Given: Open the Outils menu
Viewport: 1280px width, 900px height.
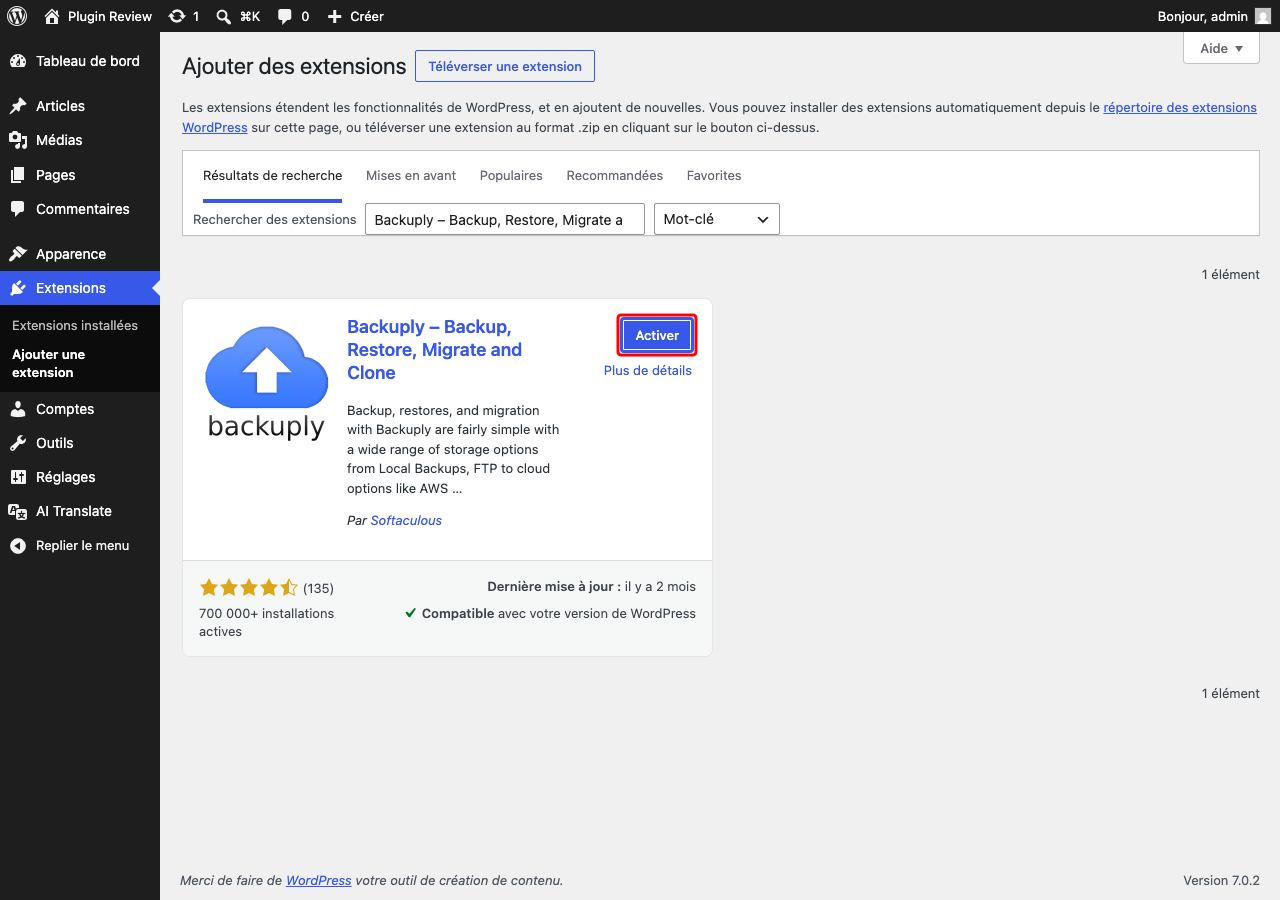Looking at the screenshot, I should 80,443.
